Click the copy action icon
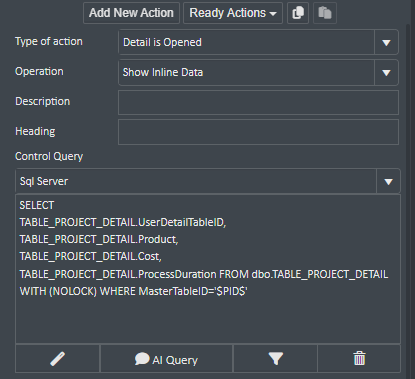The width and height of the screenshot is (415, 379). pyautogui.click(x=298, y=13)
